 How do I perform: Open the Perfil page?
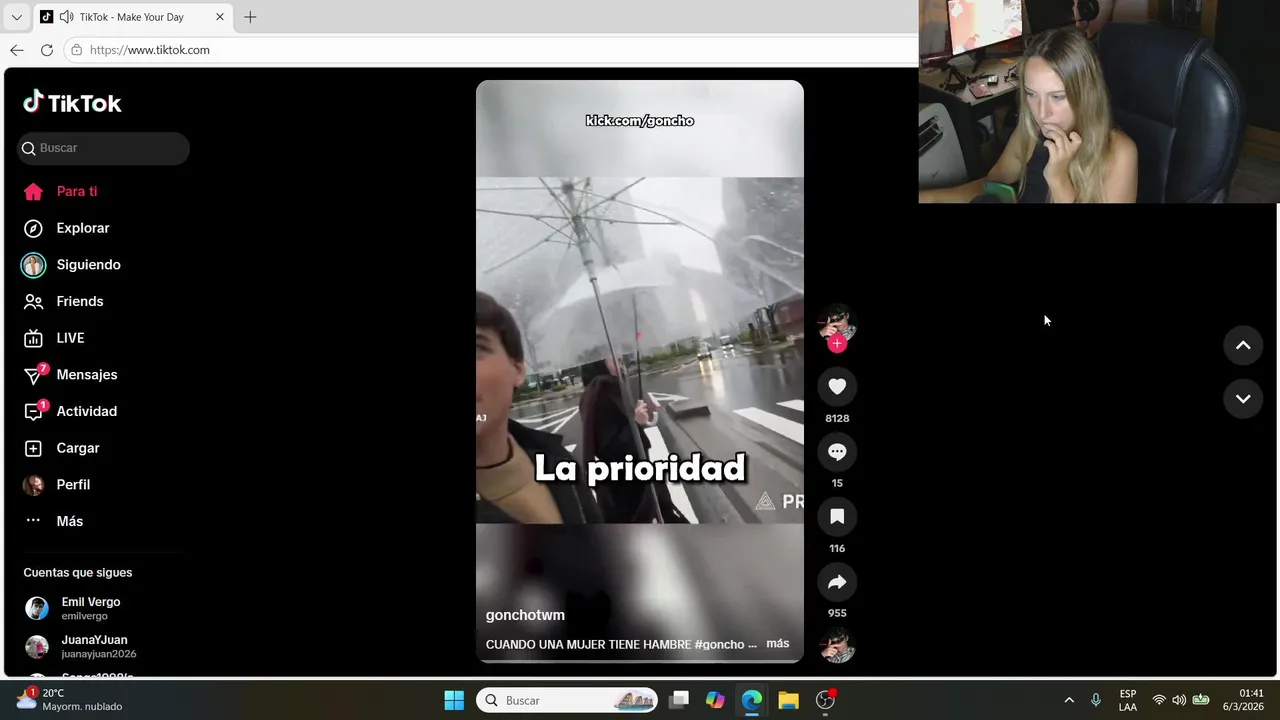56,484
